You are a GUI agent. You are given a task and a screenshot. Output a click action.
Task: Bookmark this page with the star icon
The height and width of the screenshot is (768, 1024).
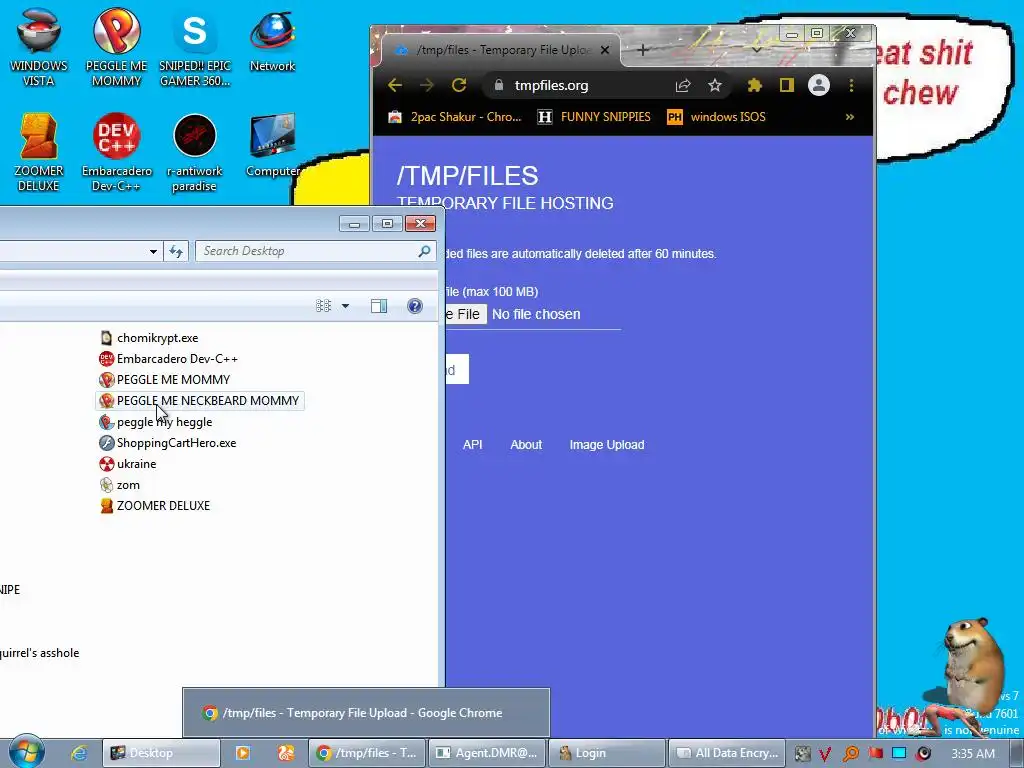(715, 86)
